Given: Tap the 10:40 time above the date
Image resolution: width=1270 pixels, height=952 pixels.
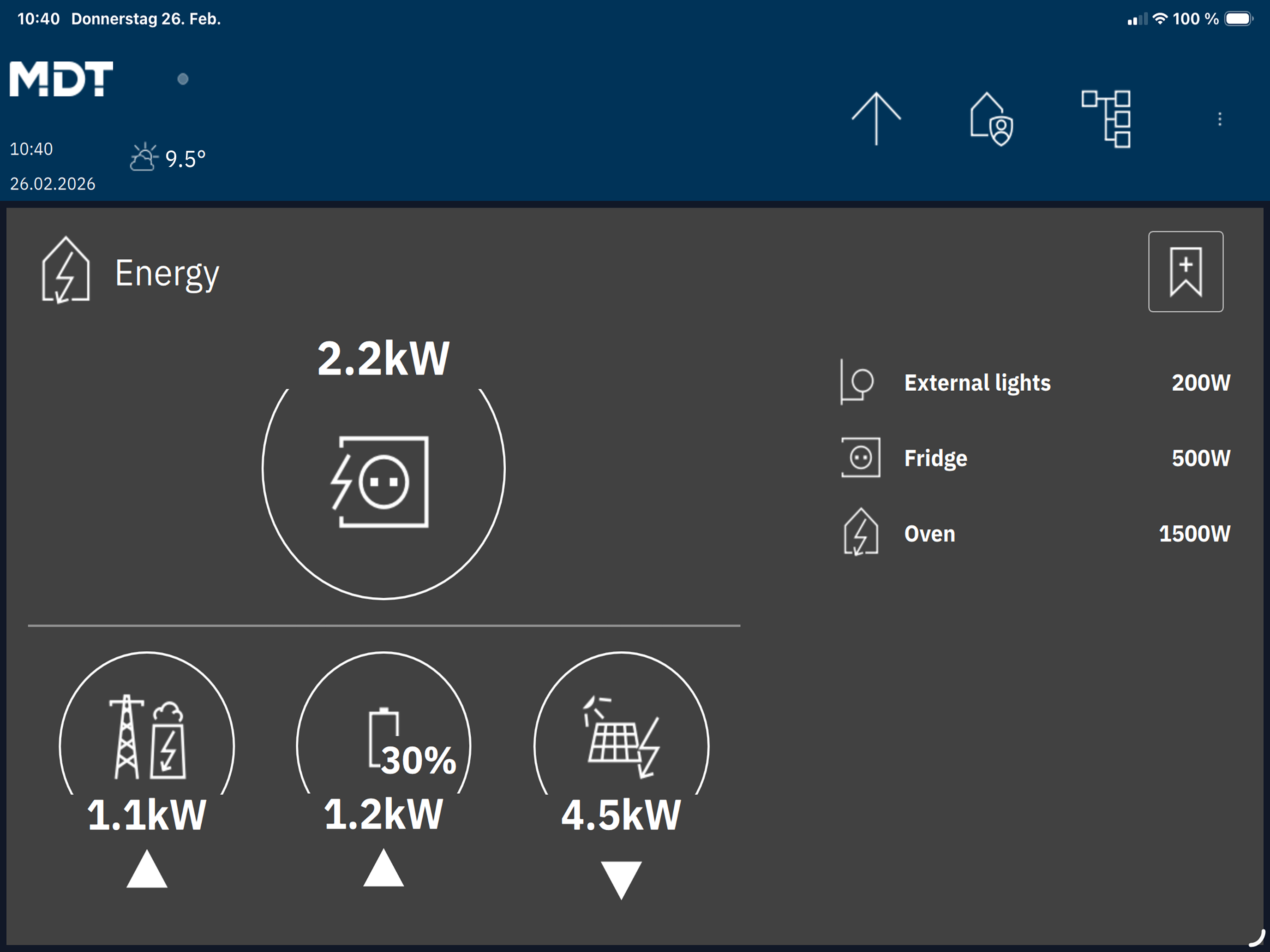Looking at the screenshot, I should coord(31,149).
